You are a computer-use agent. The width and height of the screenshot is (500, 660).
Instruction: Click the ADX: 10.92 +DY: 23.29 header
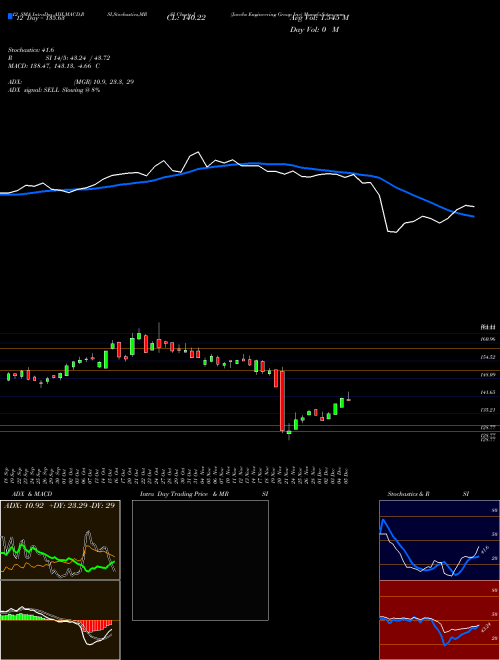(59, 506)
